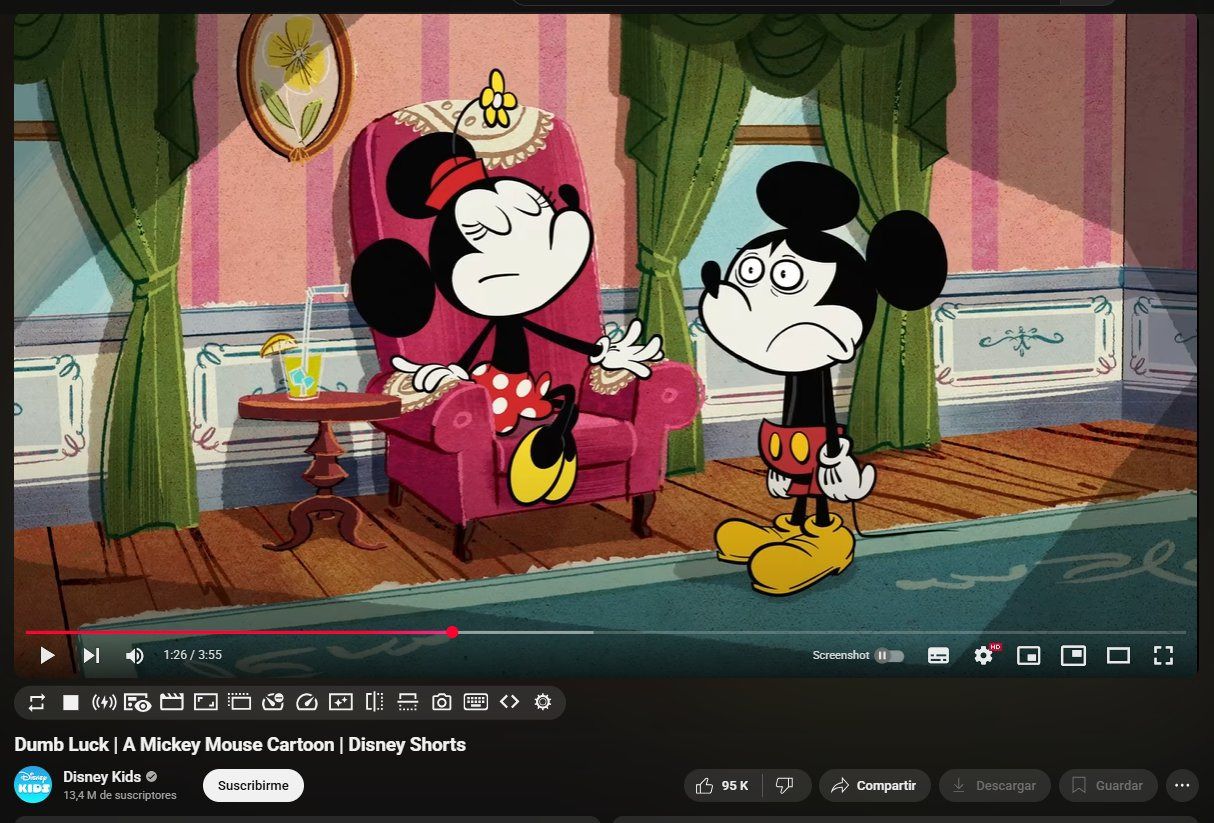Toggle the autoplay switch in the player controls
This screenshot has height=823, width=1214.
(889, 656)
